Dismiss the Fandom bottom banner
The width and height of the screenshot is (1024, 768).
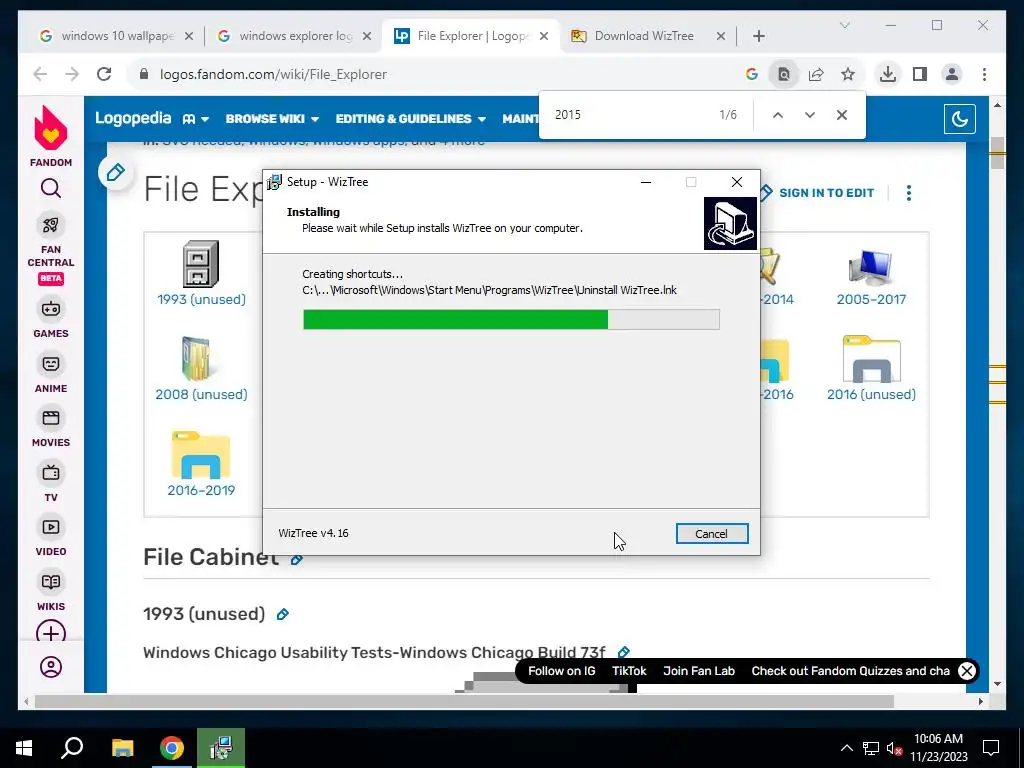click(967, 671)
